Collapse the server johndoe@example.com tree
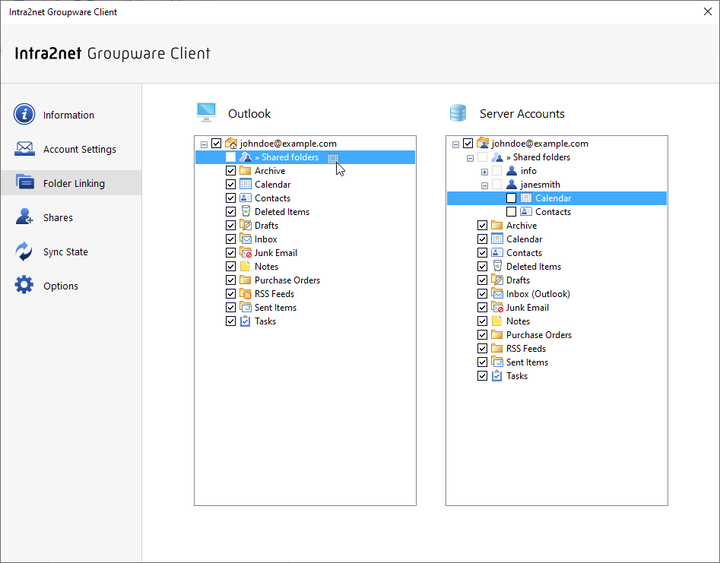Screen dimensions: 720x563 coord(456,144)
